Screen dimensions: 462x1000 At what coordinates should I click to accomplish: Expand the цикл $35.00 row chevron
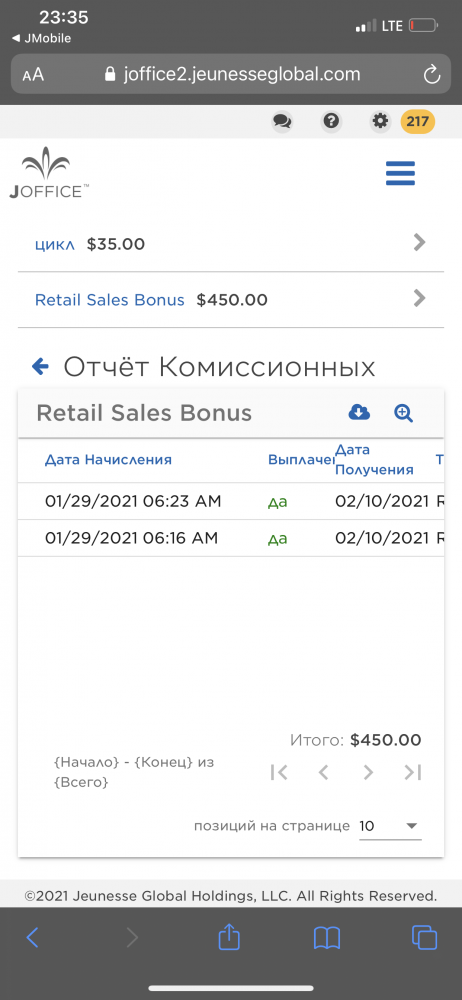tap(419, 242)
